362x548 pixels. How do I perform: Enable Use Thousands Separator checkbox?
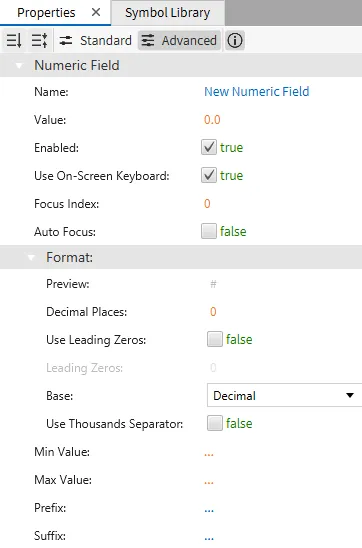(215, 423)
